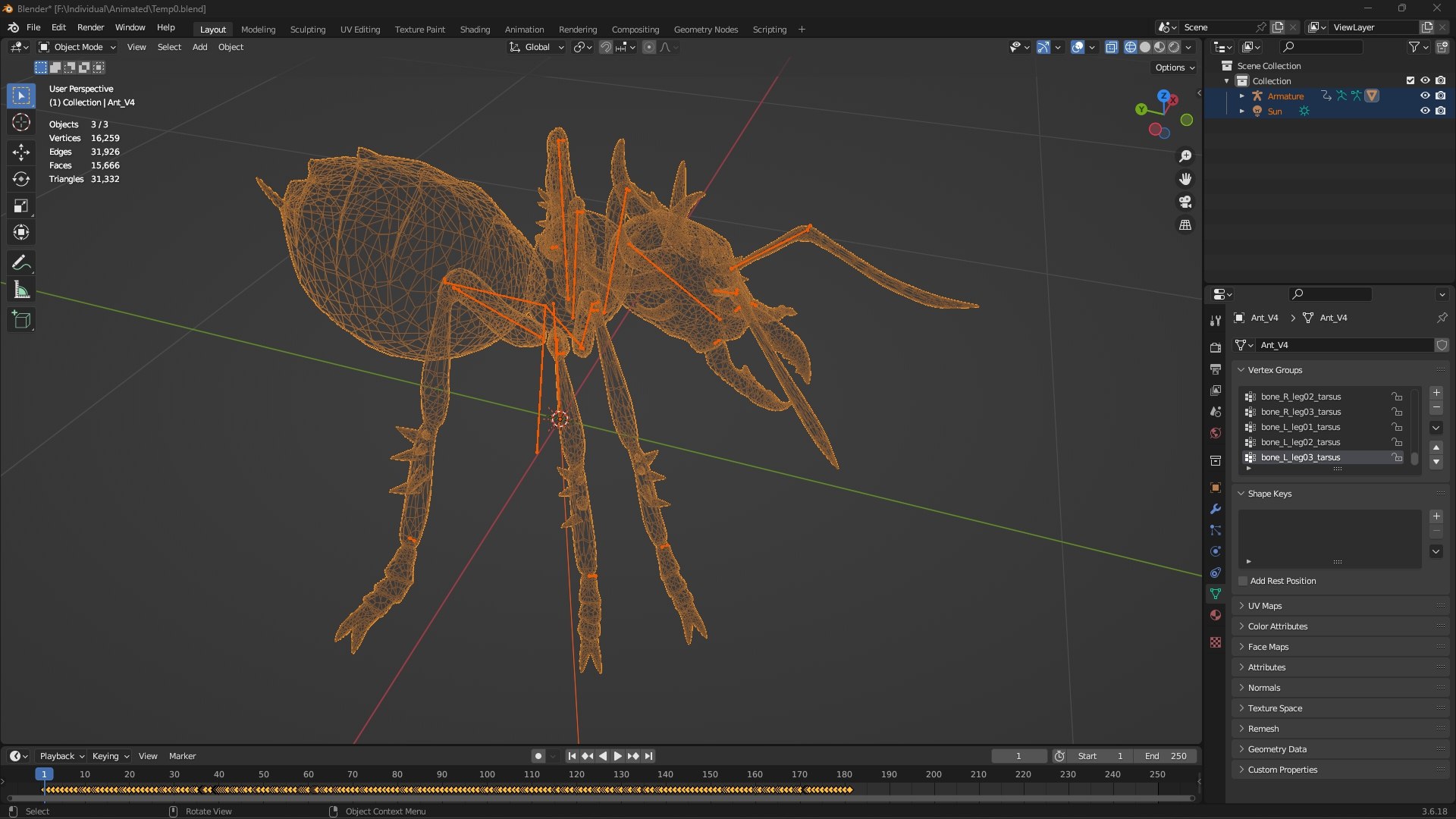Toggle camera view icon
Image resolution: width=1456 pixels, height=819 pixels.
1185,202
